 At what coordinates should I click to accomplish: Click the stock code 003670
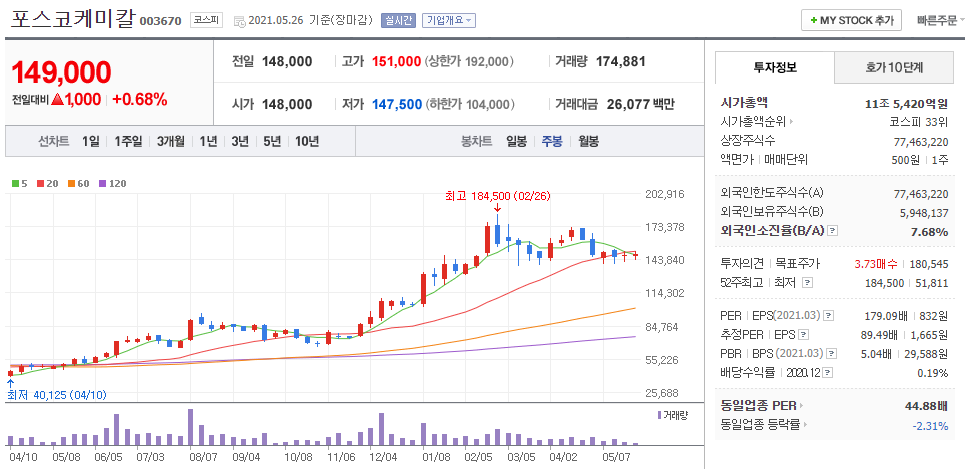(160, 21)
